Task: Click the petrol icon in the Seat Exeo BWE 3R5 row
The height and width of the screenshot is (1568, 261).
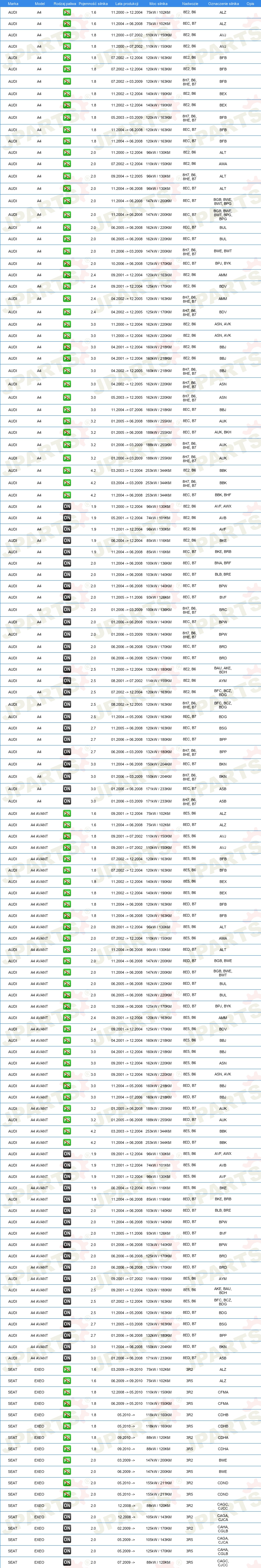Action: [67, 1471]
